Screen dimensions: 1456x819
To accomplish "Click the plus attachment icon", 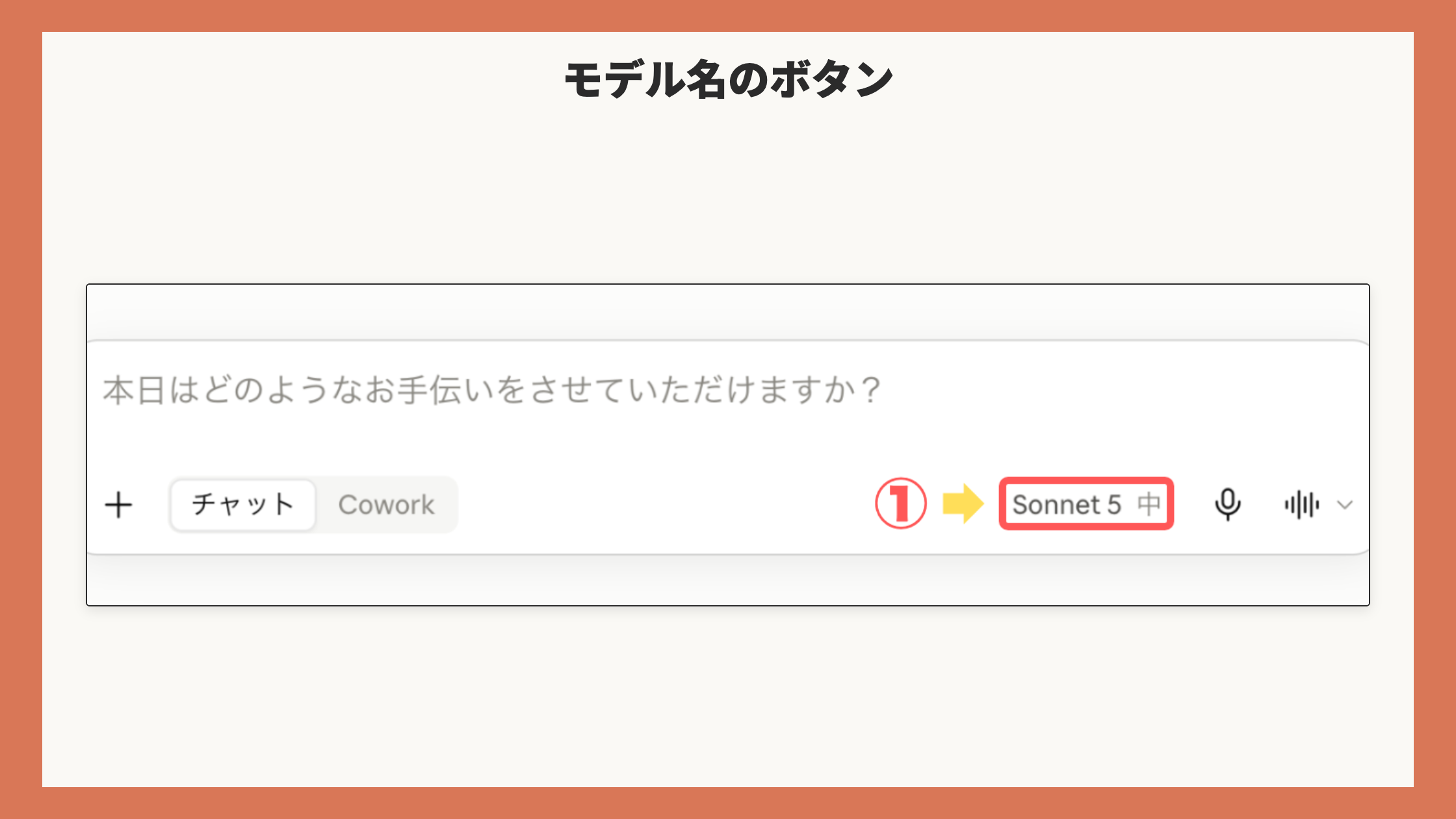I will pyautogui.click(x=118, y=505).
